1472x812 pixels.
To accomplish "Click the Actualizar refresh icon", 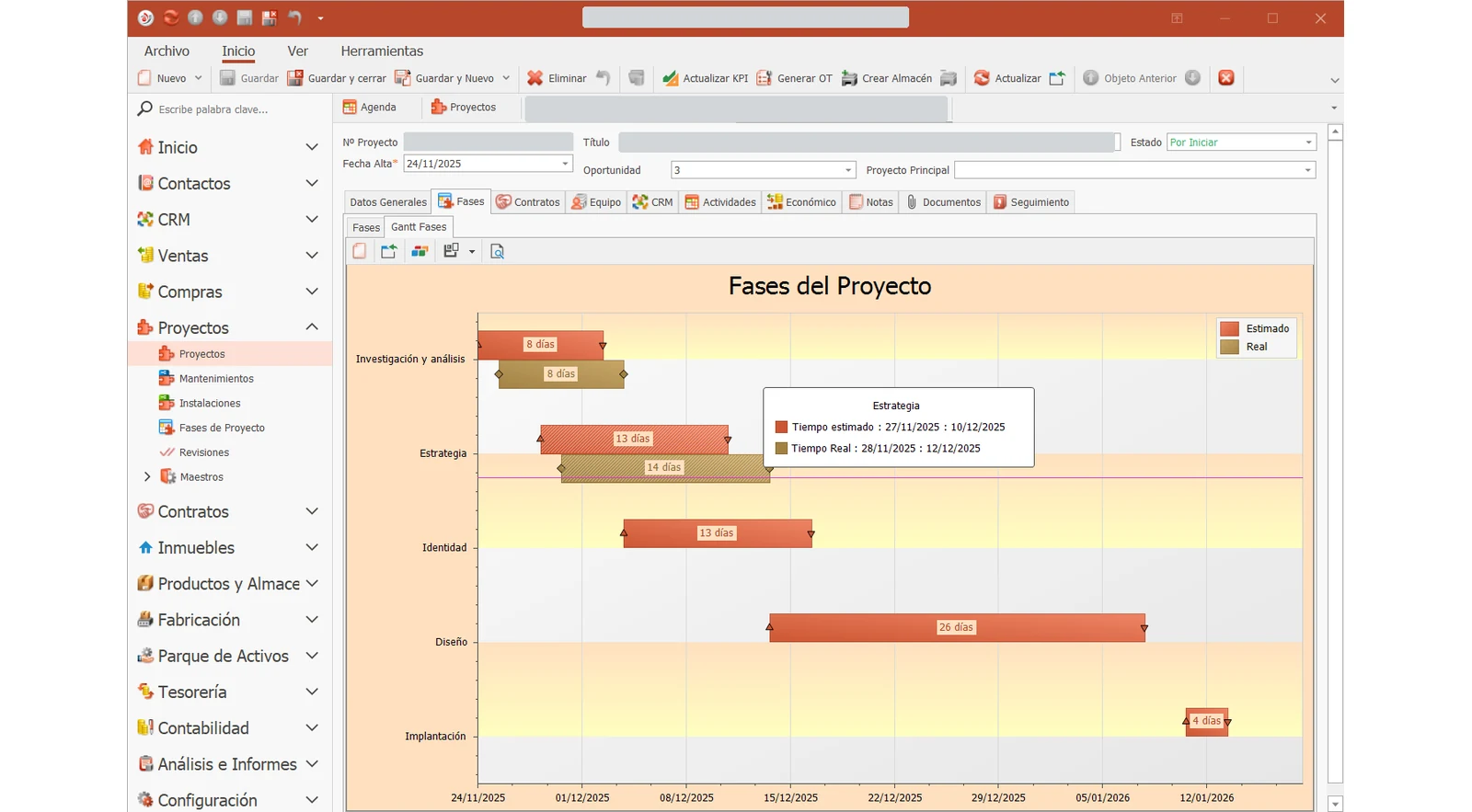I will pyautogui.click(x=982, y=78).
